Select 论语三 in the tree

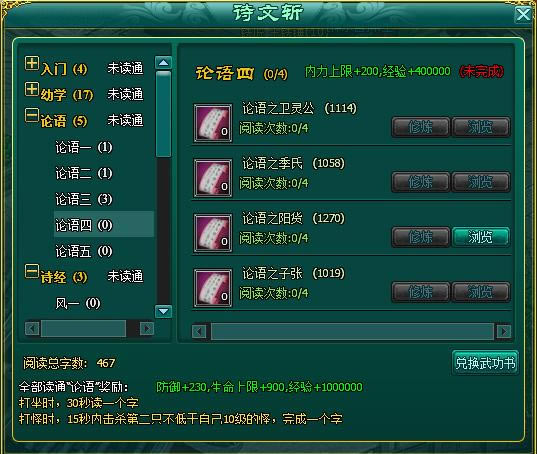click(84, 199)
